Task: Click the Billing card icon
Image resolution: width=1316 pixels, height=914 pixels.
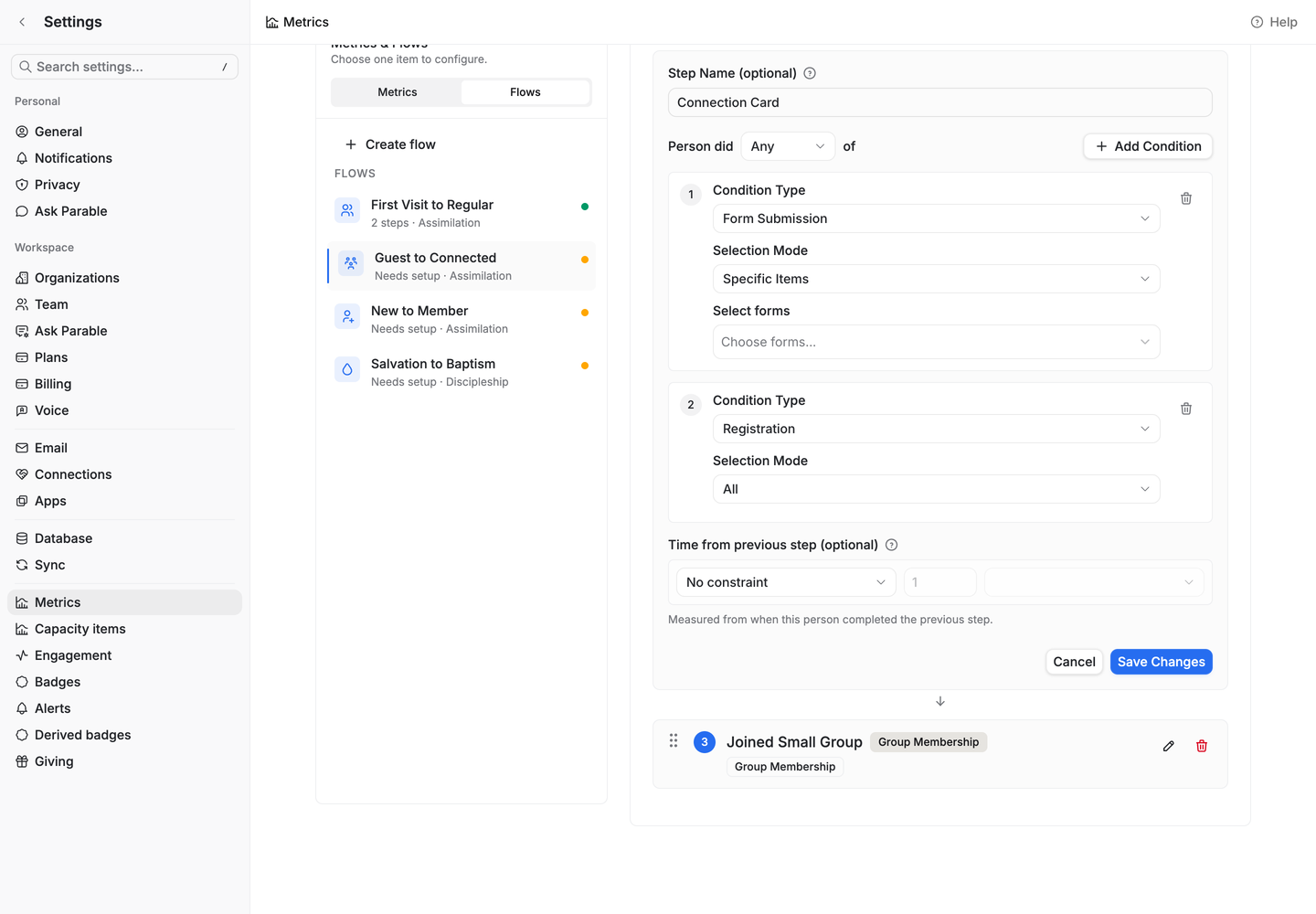Action: [x=22, y=384]
